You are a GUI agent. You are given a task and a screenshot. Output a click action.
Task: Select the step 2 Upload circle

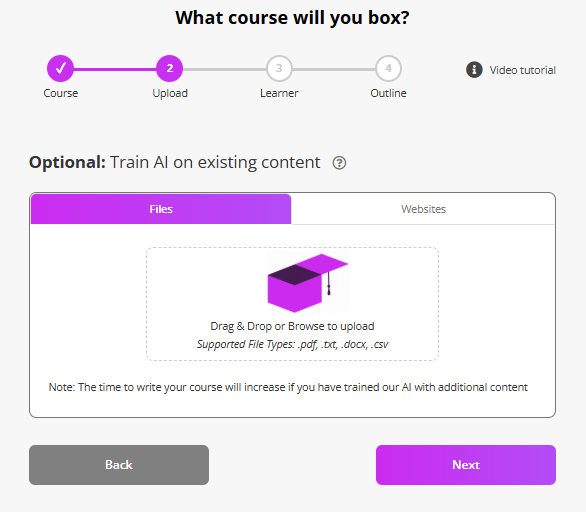(x=169, y=68)
